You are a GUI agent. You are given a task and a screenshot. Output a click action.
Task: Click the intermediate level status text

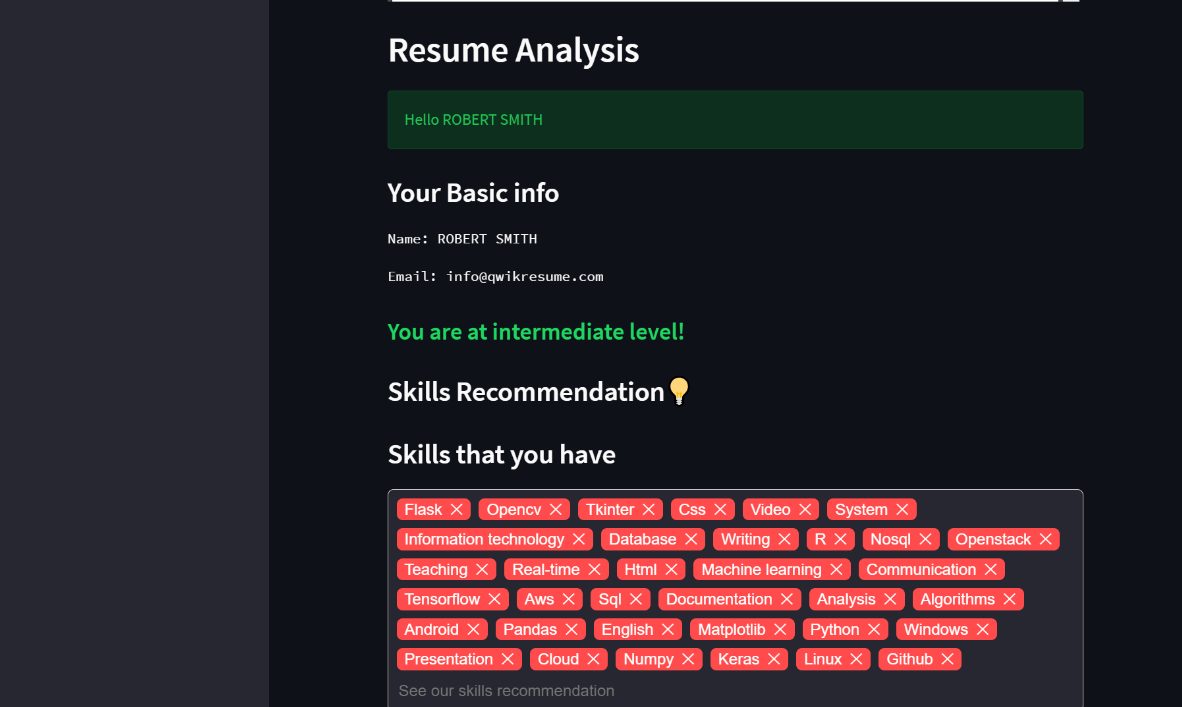pyautogui.click(x=536, y=331)
